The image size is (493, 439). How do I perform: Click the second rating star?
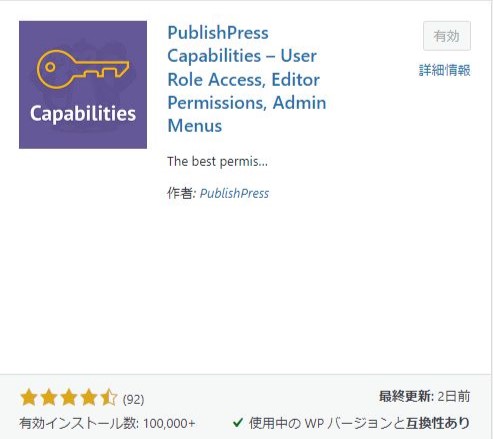pos(49,398)
